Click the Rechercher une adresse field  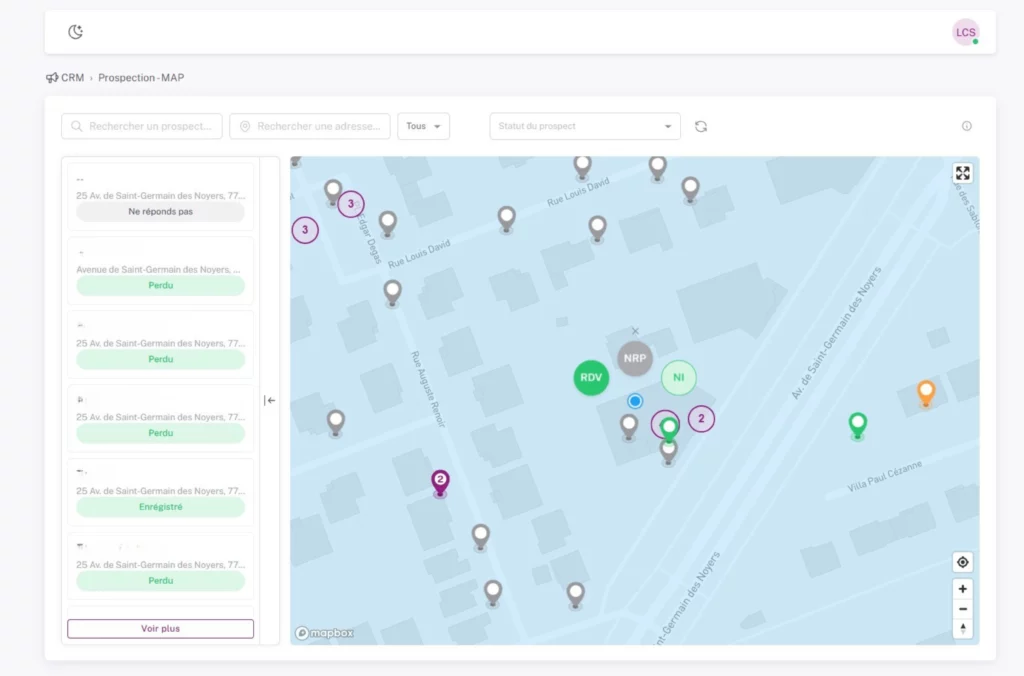coord(310,126)
